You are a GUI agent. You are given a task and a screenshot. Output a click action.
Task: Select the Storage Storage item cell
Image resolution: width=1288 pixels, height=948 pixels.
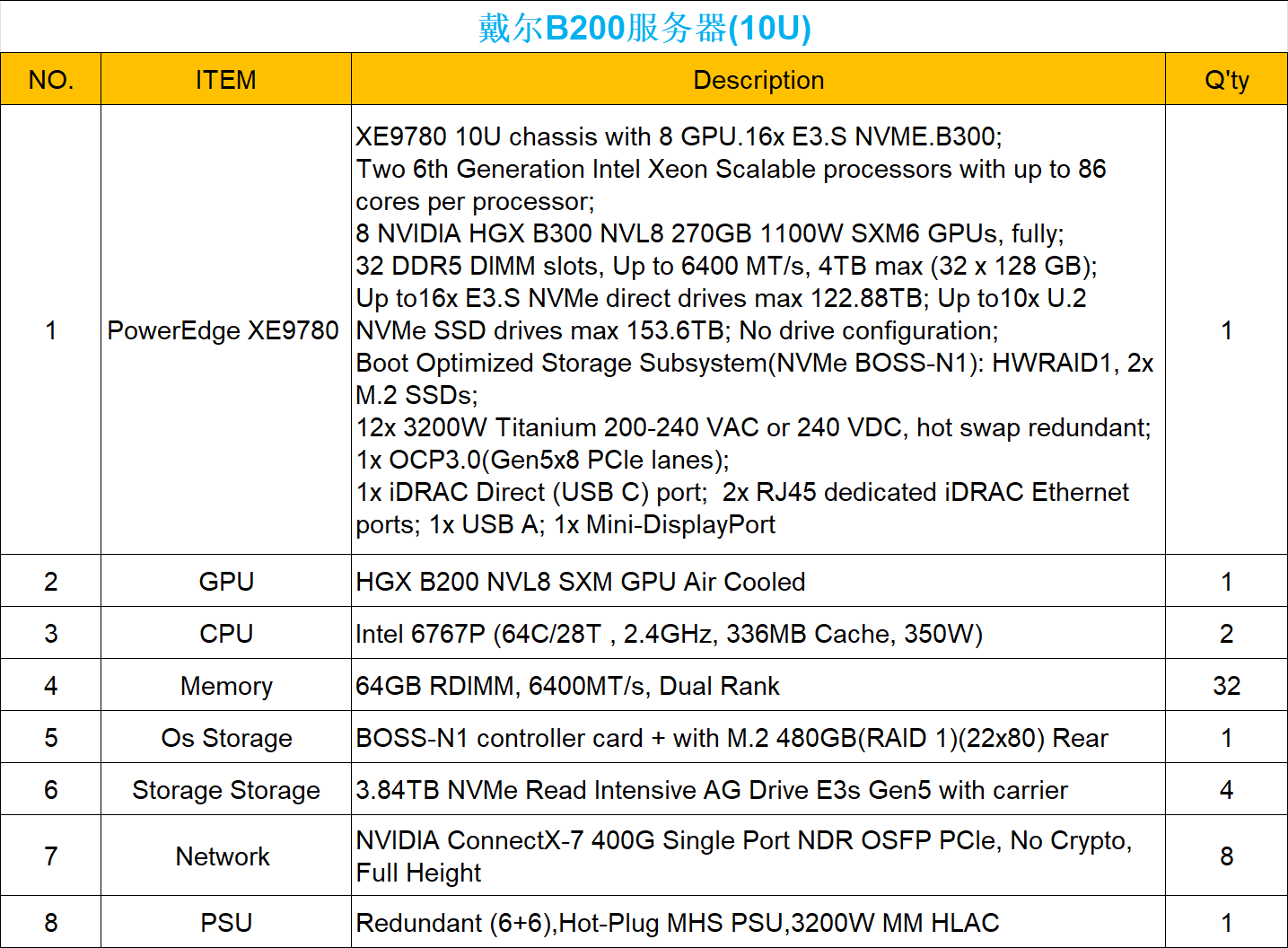click(226, 790)
